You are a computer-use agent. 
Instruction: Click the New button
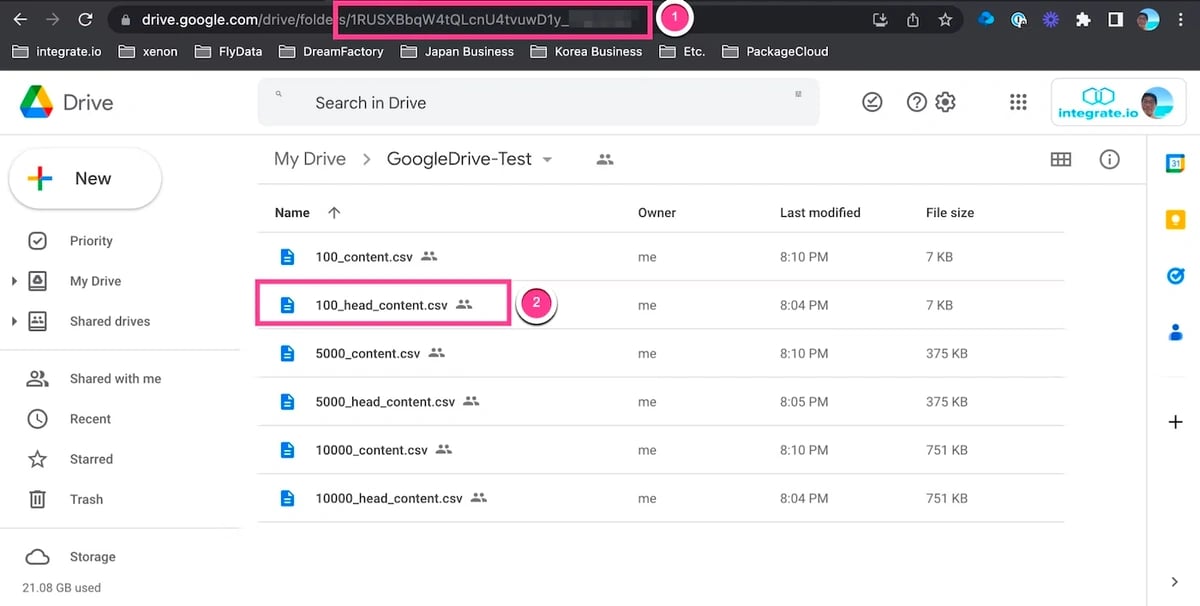[85, 179]
